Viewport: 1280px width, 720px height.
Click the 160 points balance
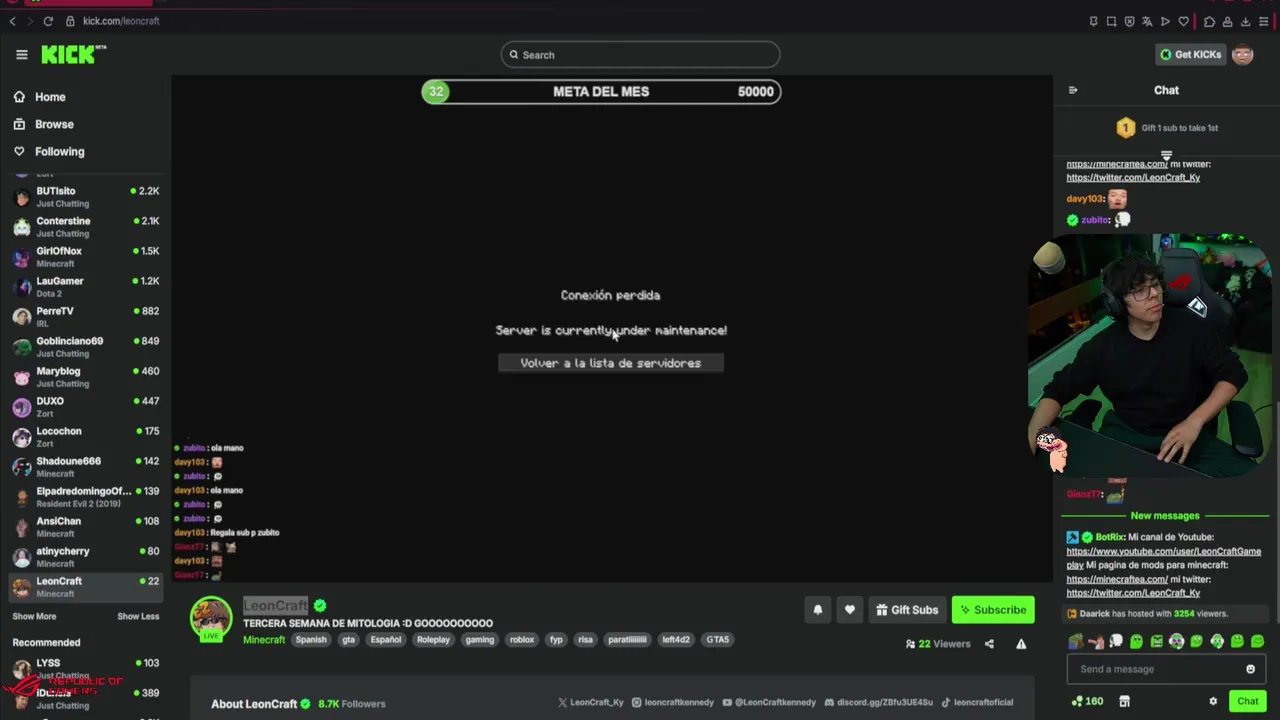(1087, 701)
